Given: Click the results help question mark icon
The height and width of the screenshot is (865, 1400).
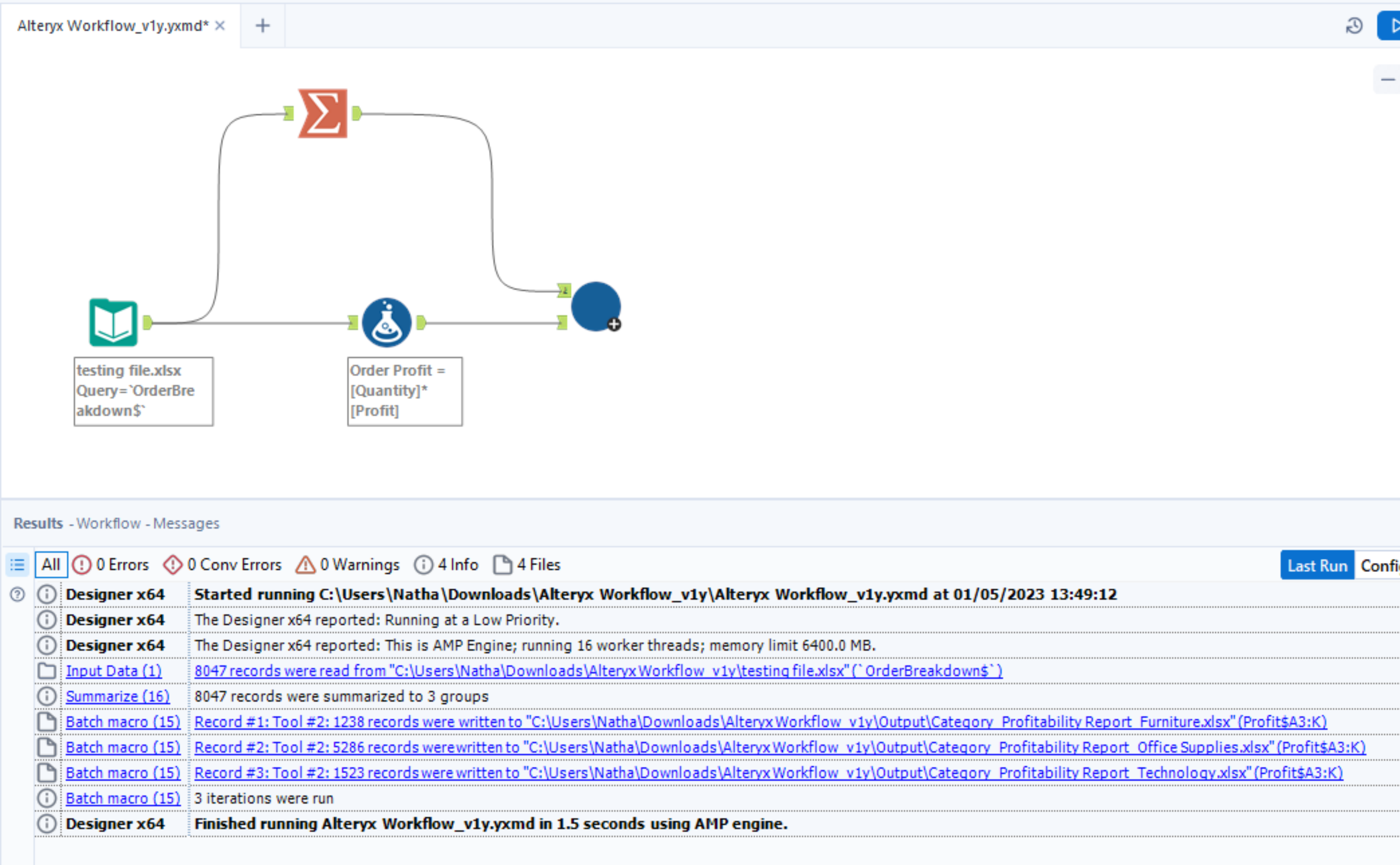Looking at the screenshot, I should 18,595.
